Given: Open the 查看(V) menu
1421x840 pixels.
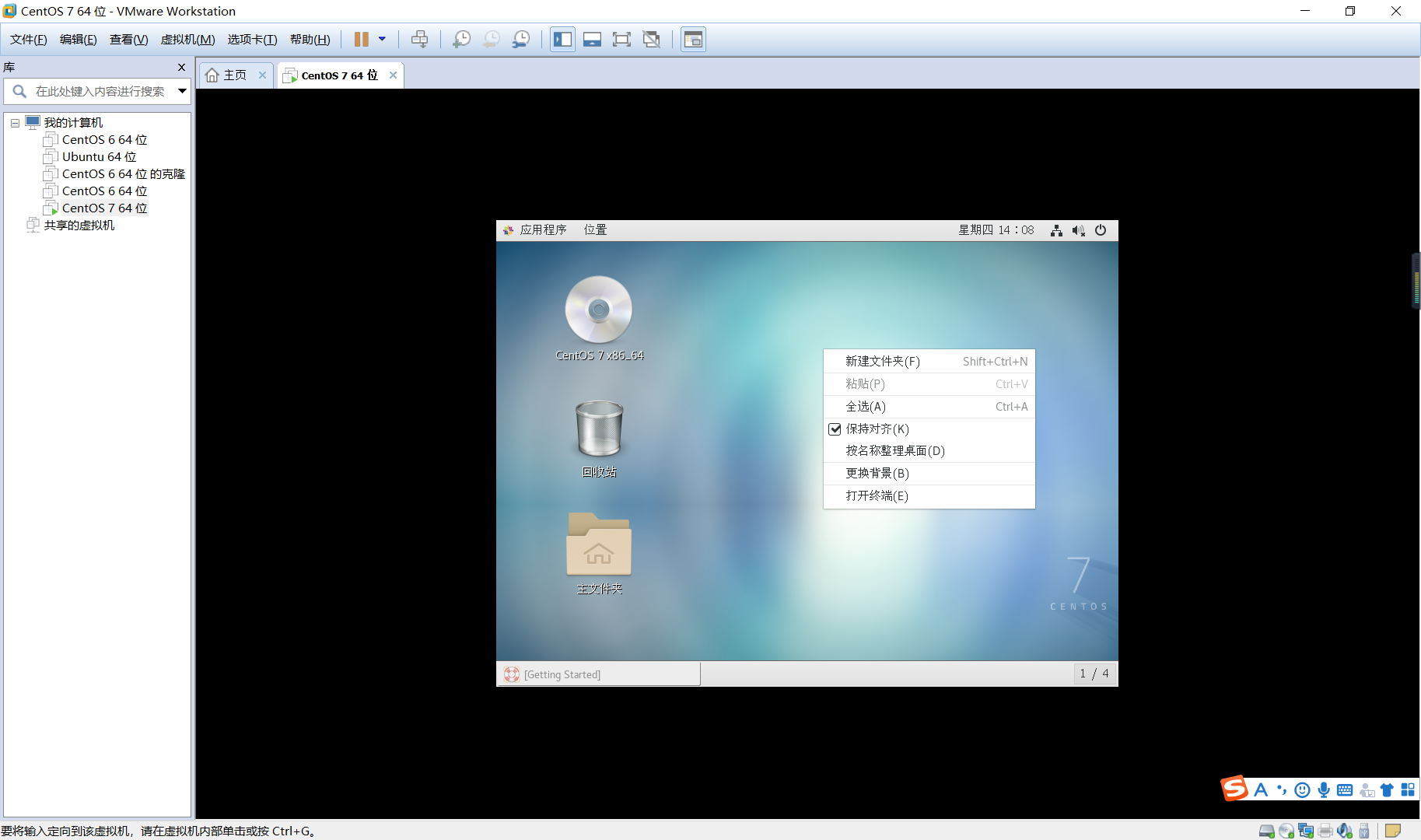Looking at the screenshot, I should coord(129,40).
